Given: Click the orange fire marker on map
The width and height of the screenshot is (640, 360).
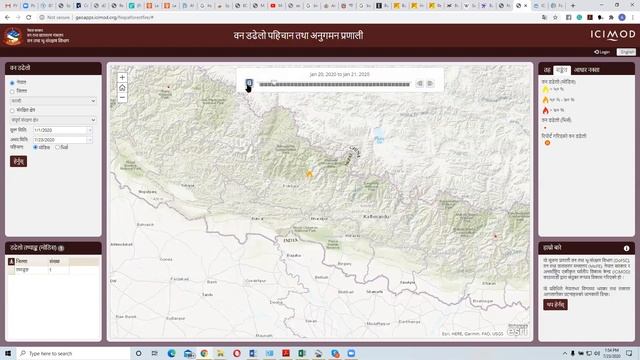Looking at the screenshot, I should coord(309,173).
